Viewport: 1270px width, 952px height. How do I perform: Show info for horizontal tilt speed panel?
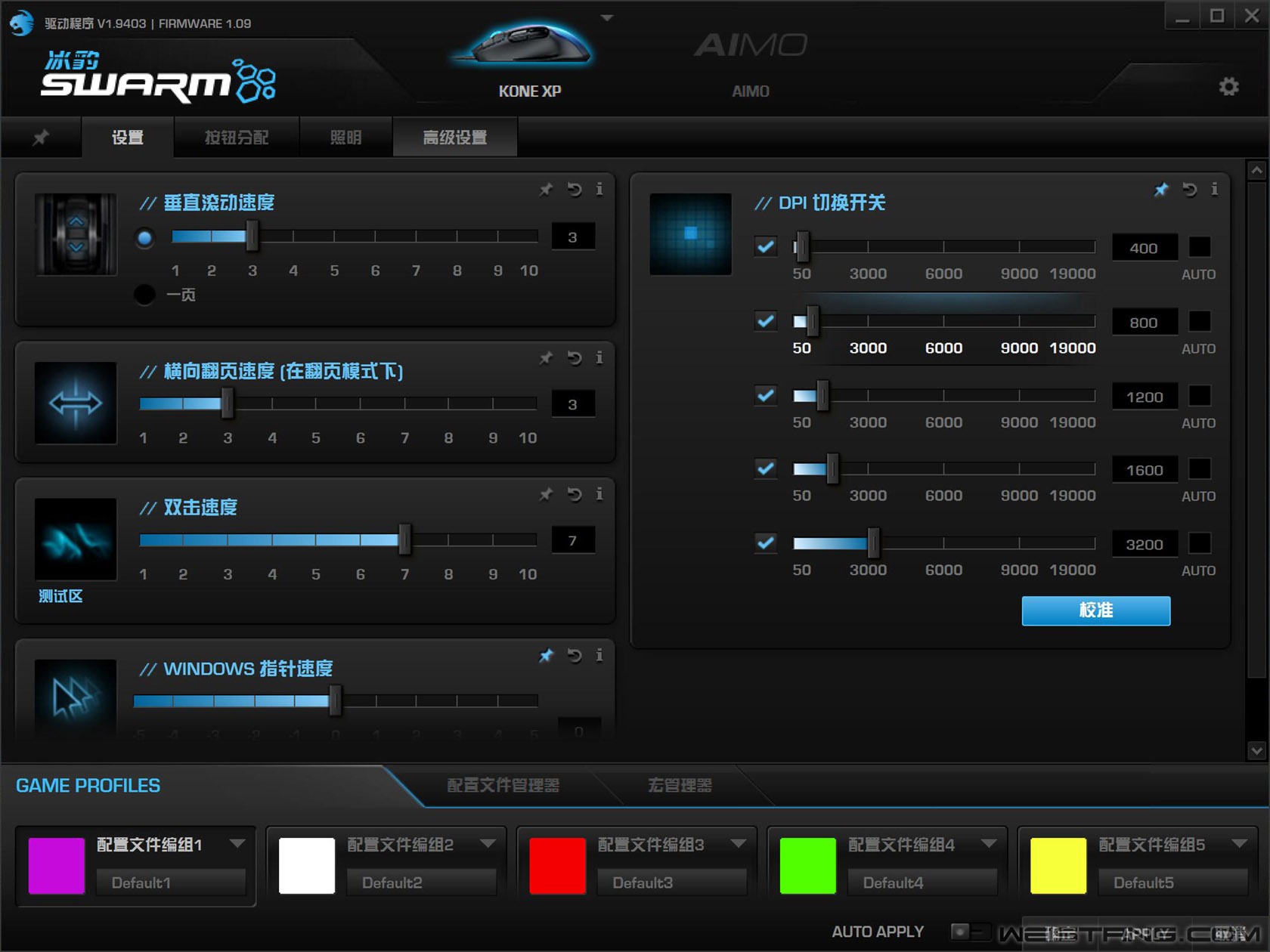599,357
